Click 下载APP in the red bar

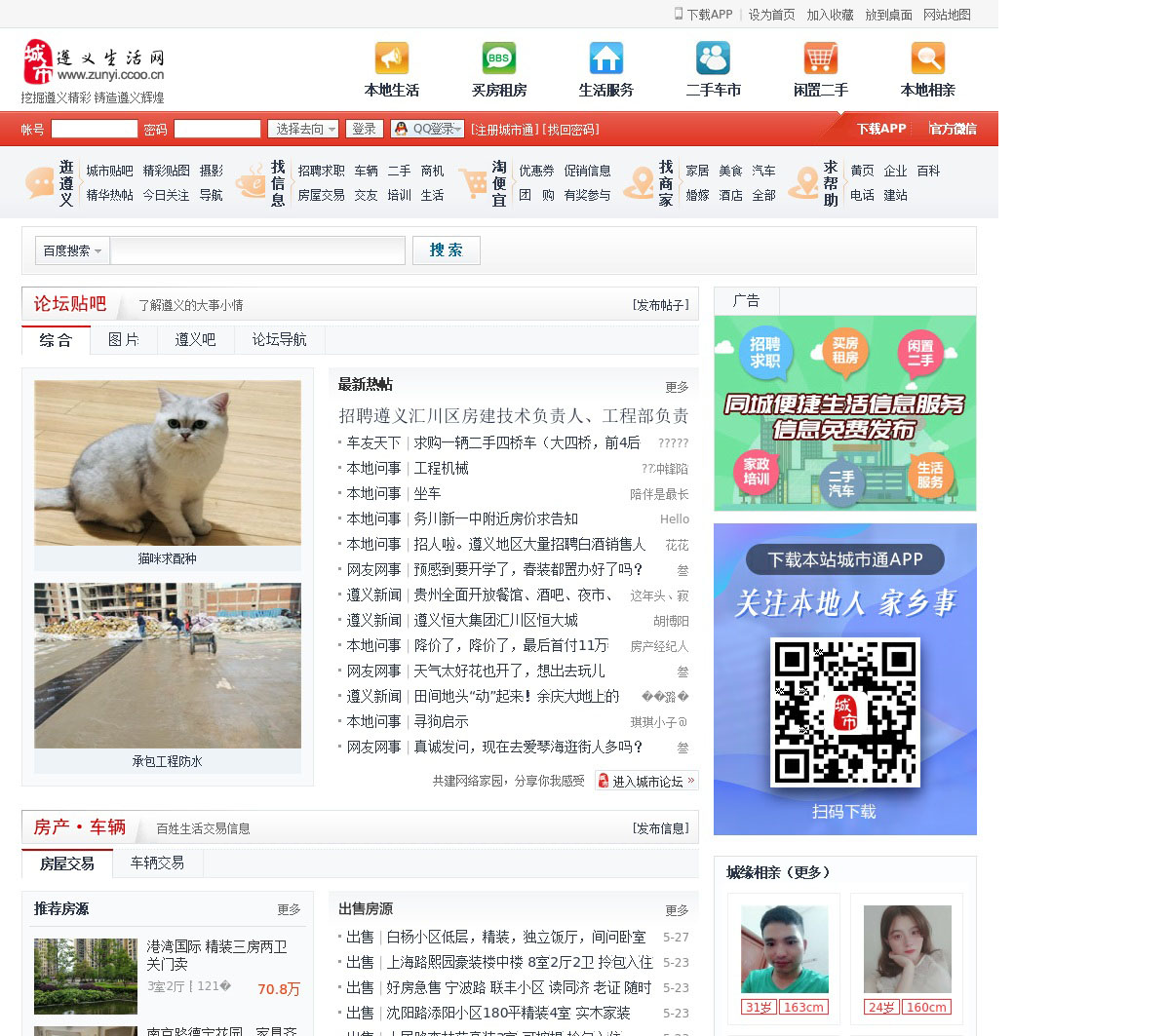click(x=881, y=129)
